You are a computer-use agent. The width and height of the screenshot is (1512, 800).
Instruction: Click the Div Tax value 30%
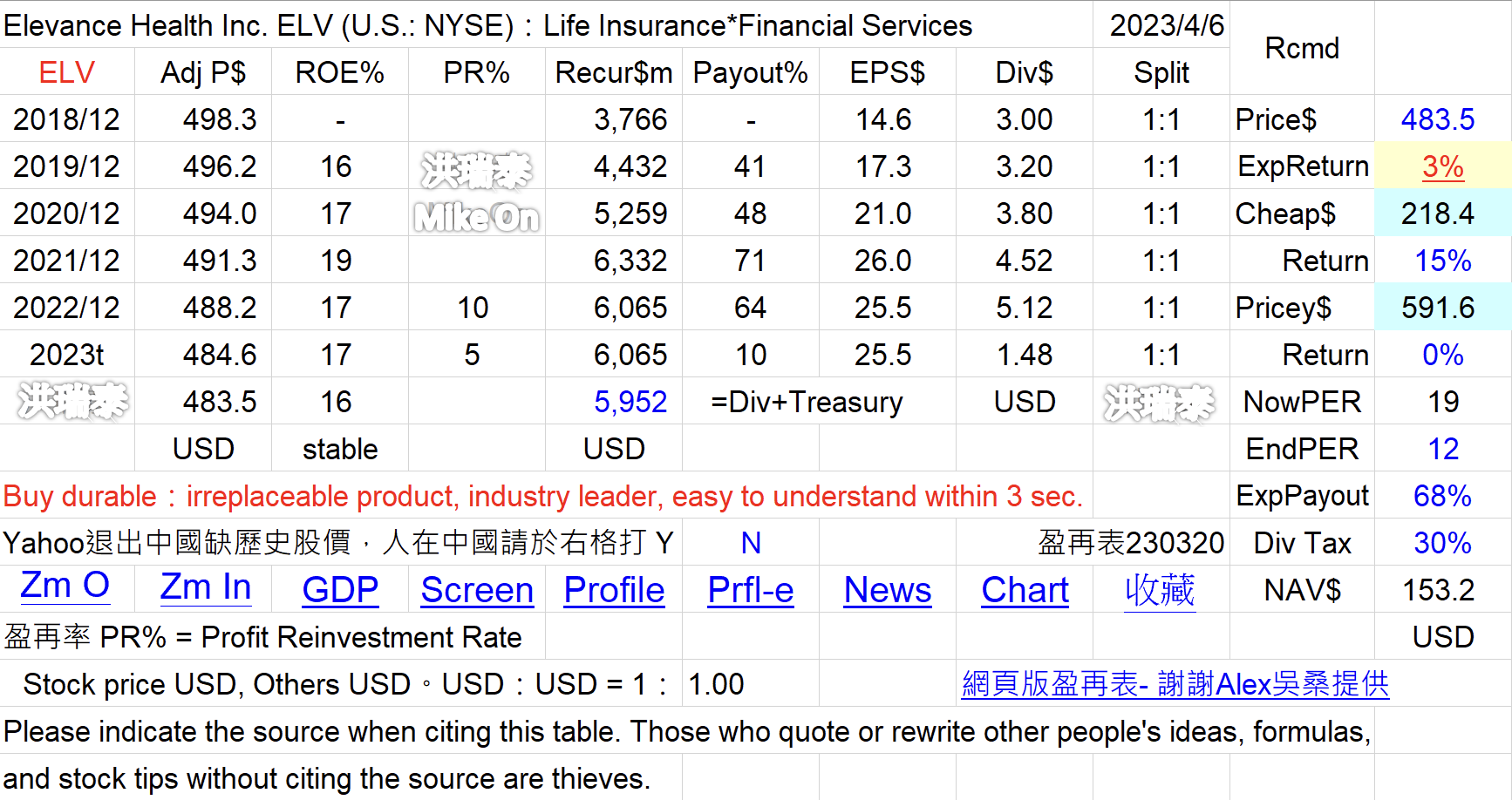(x=1443, y=543)
